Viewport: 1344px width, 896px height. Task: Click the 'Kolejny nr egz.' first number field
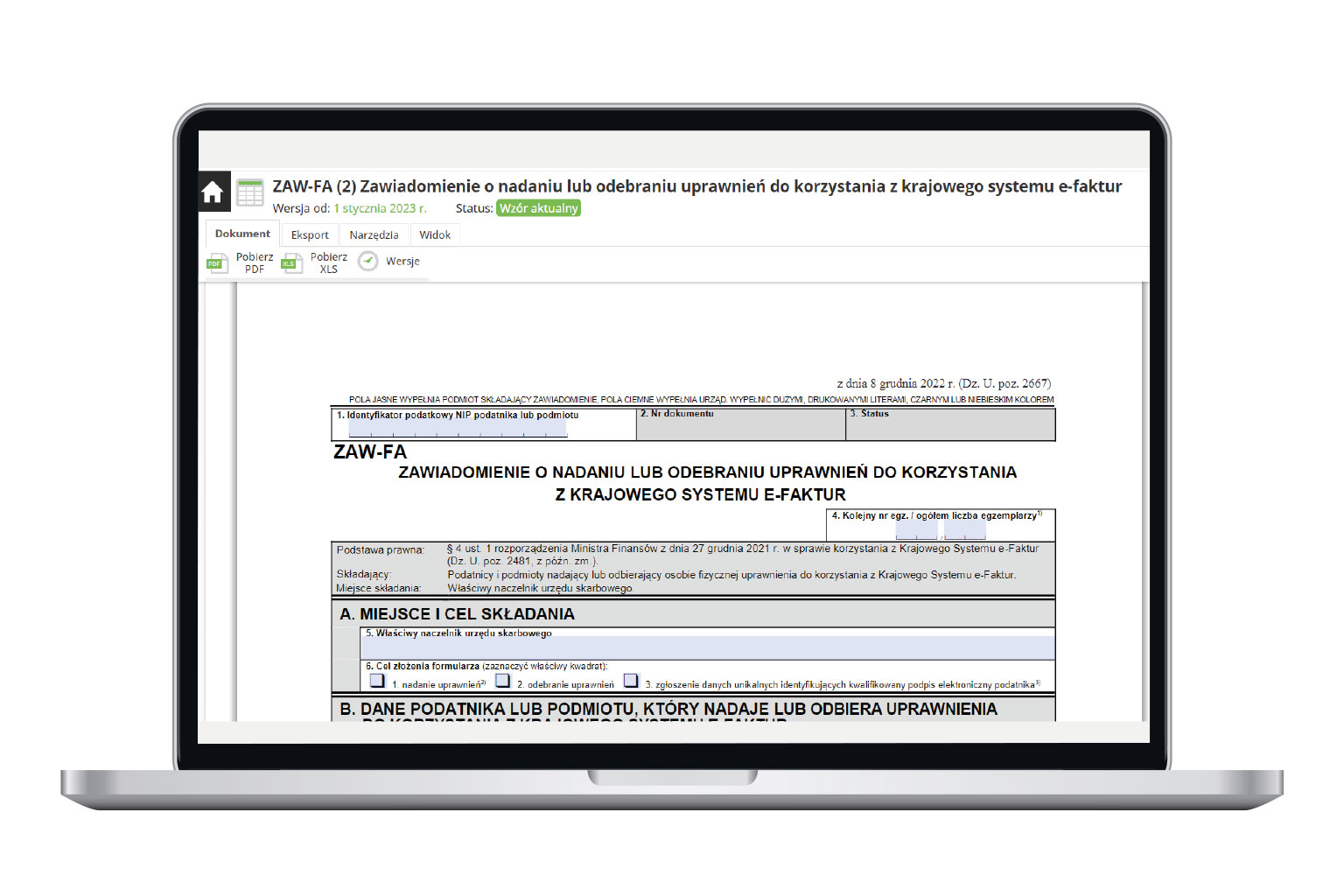[x=916, y=530]
